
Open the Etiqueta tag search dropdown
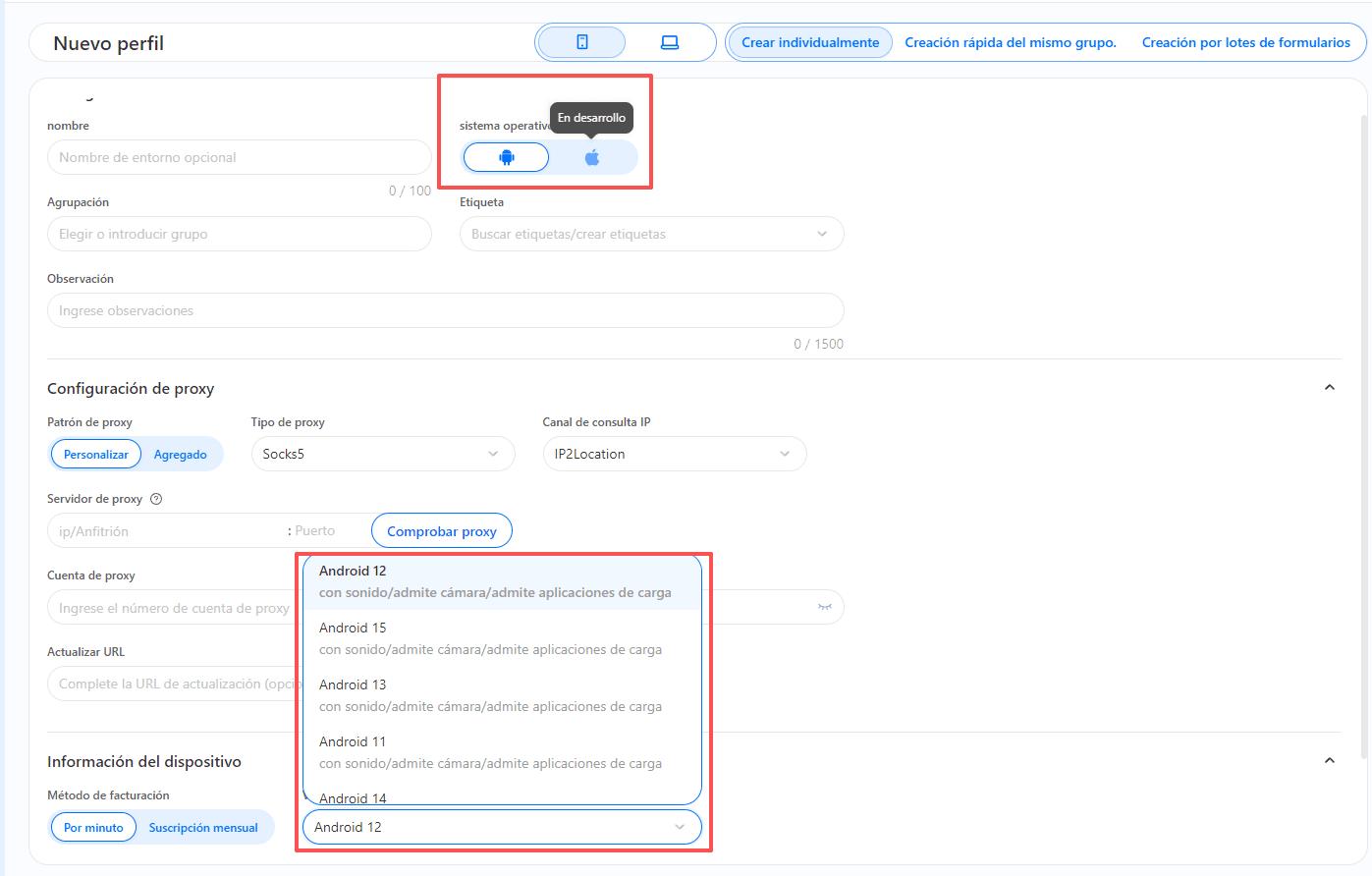point(651,234)
